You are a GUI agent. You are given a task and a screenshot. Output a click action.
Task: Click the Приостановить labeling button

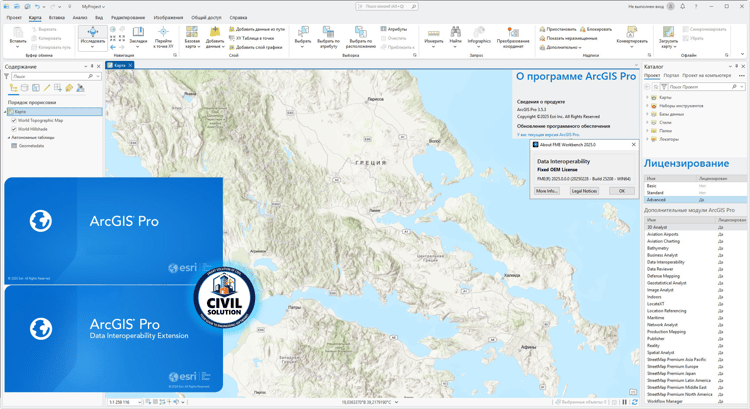(558, 29)
